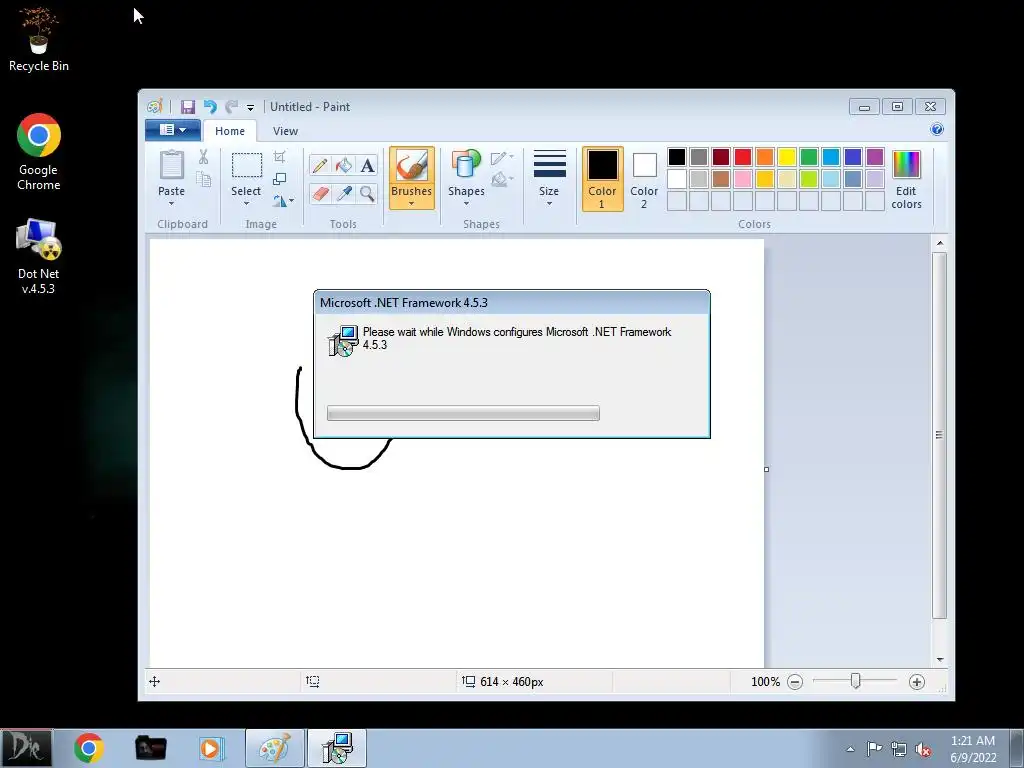1024x768 pixels.
Task: Click the Crop icon in Image group
Action: tap(280, 157)
